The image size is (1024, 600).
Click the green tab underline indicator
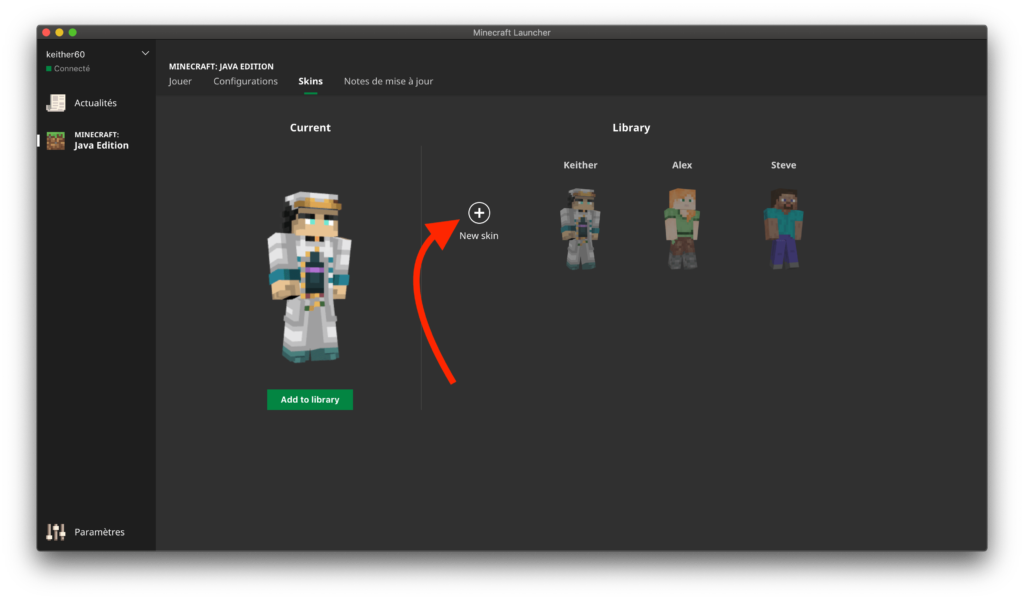pyautogui.click(x=310, y=92)
